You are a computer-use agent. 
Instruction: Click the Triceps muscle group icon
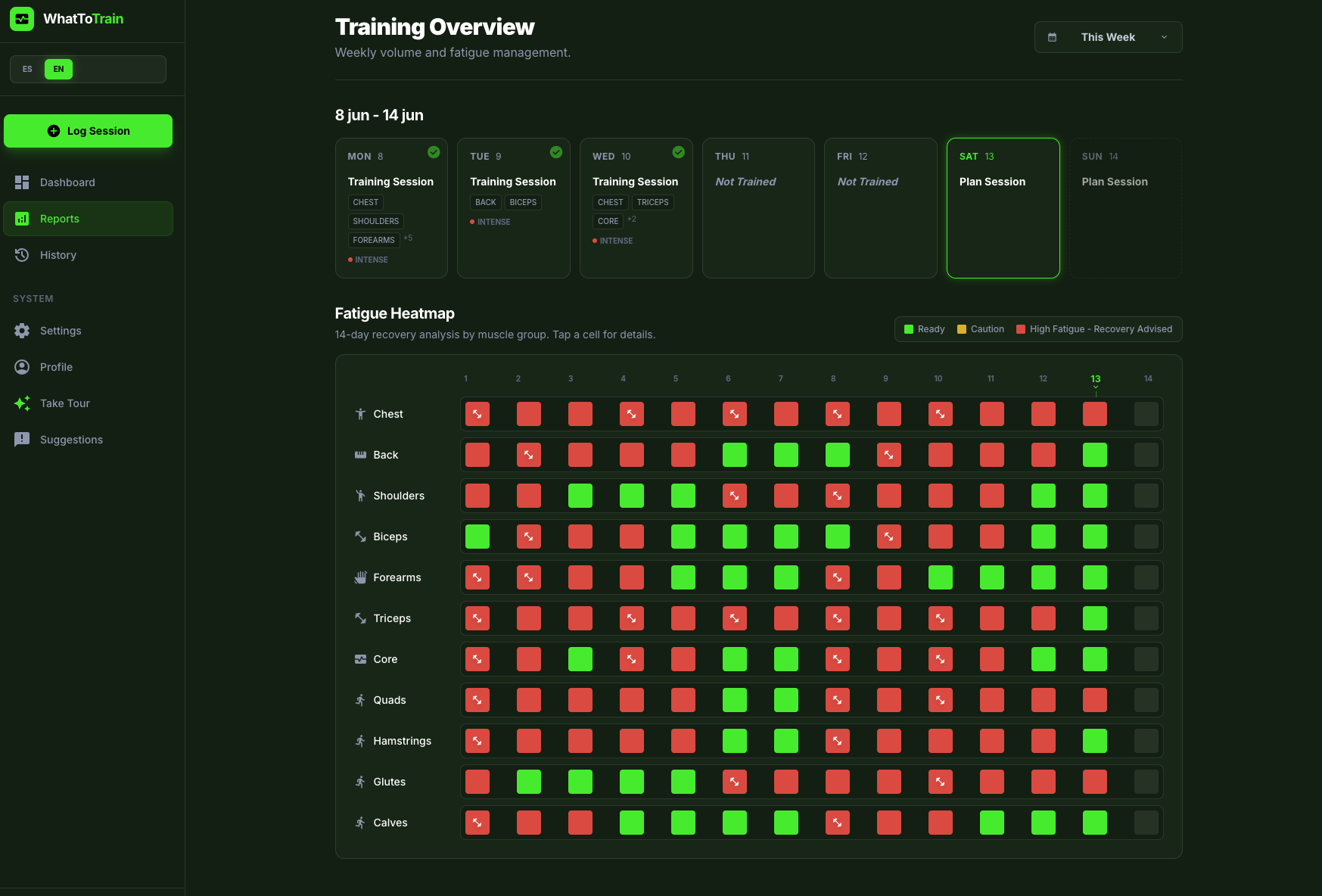point(360,618)
